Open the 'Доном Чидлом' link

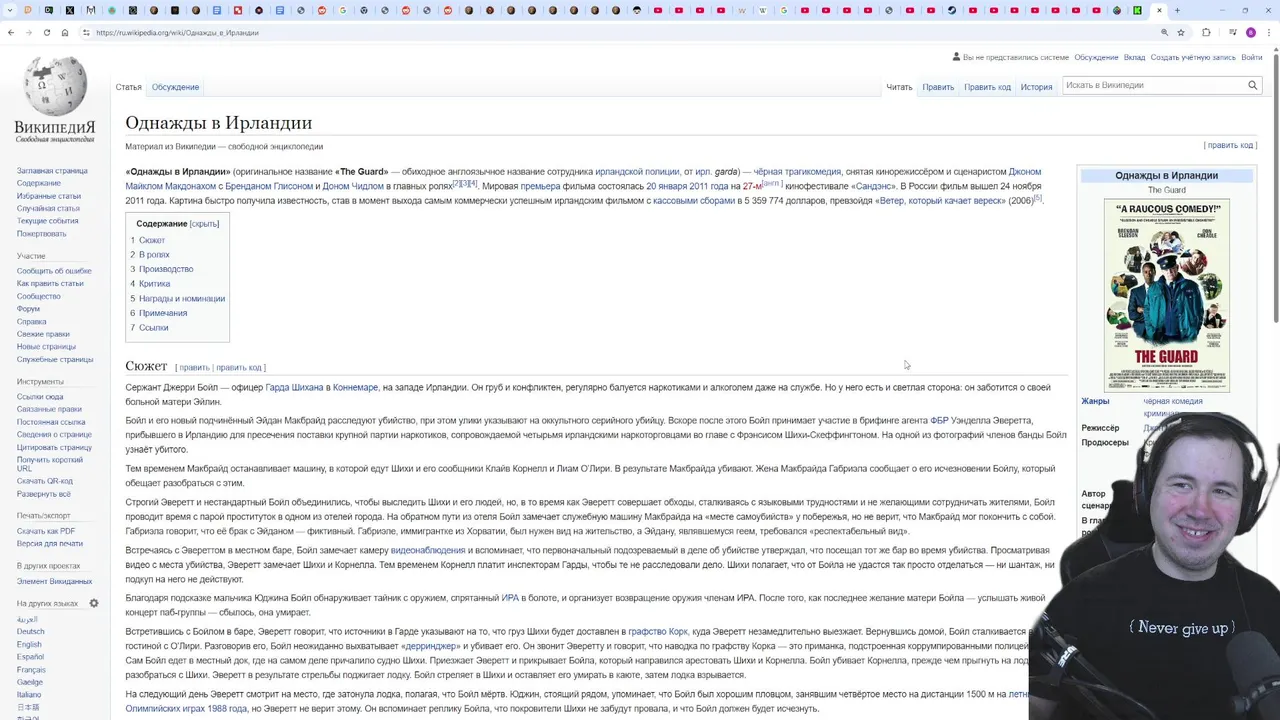tap(354, 186)
